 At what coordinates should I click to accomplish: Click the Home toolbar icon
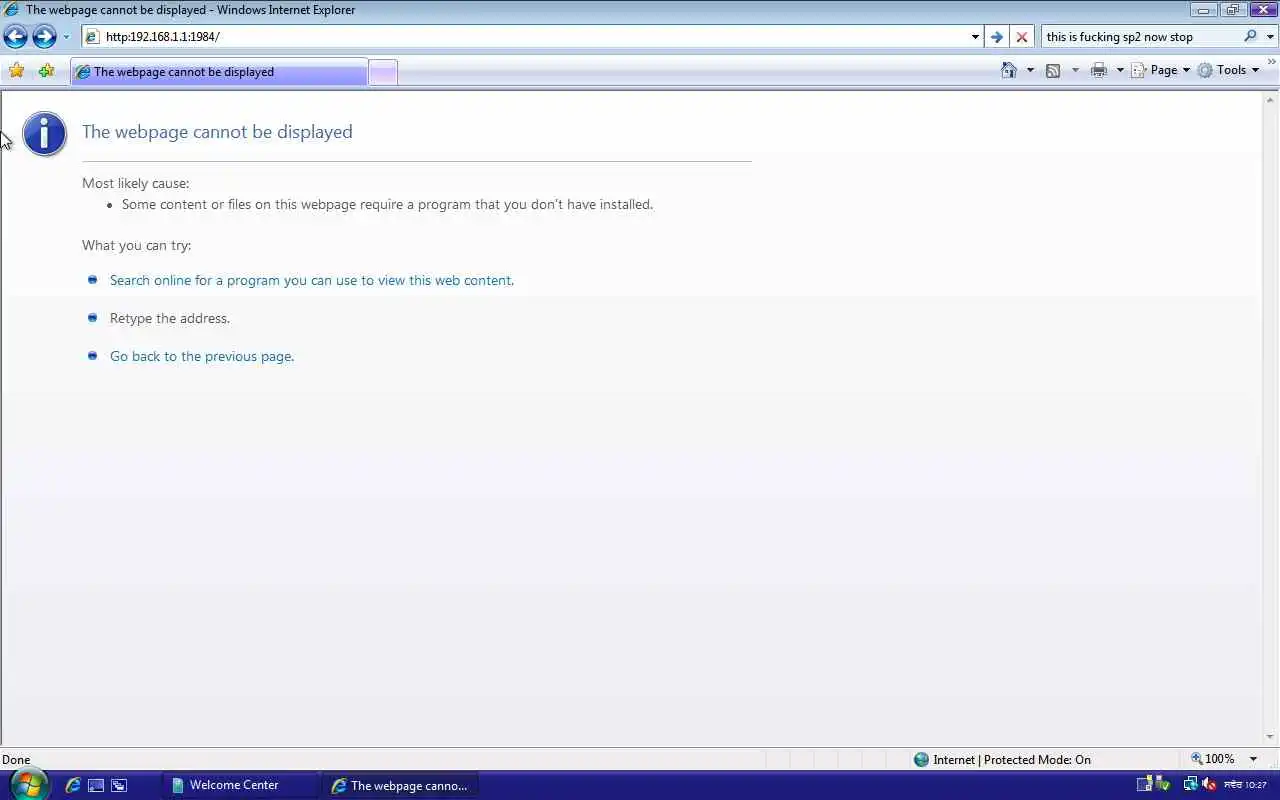pyautogui.click(x=1009, y=70)
